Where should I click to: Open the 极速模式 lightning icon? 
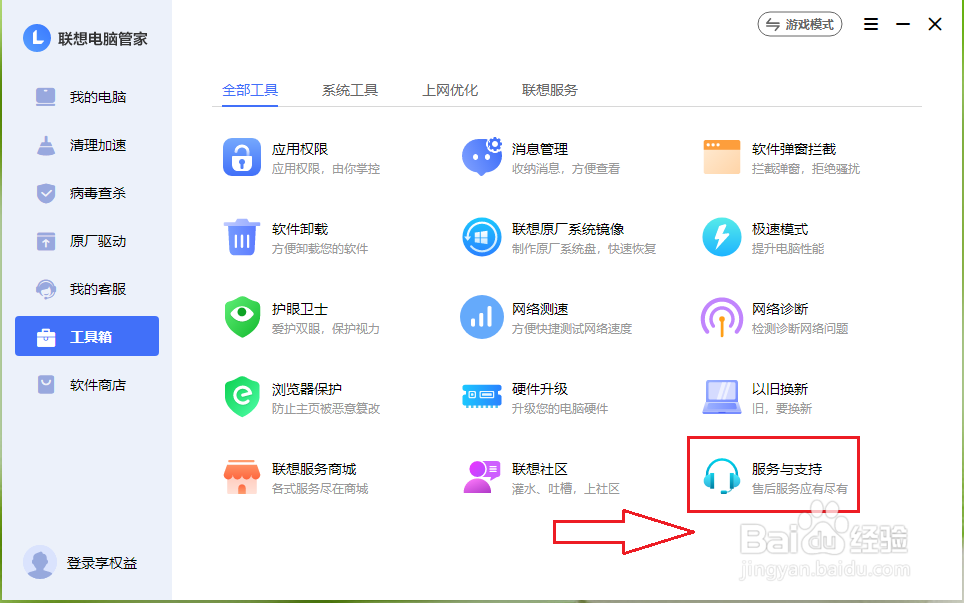point(722,237)
